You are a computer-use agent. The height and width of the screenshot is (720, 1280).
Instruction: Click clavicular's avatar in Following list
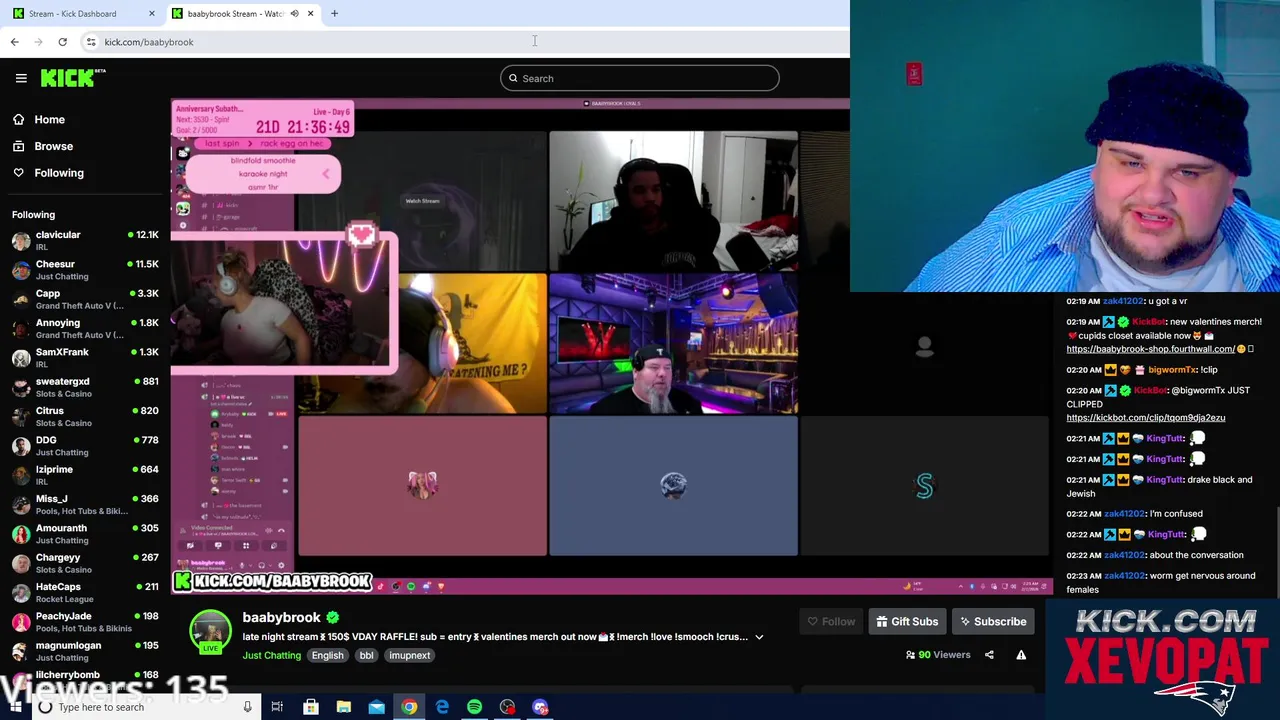tap(21, 241)
